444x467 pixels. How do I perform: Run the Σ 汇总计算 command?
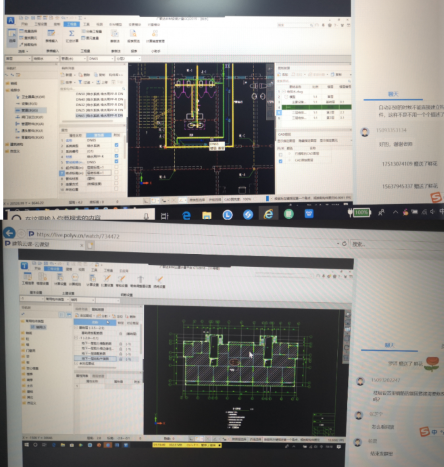click(72, 36)
